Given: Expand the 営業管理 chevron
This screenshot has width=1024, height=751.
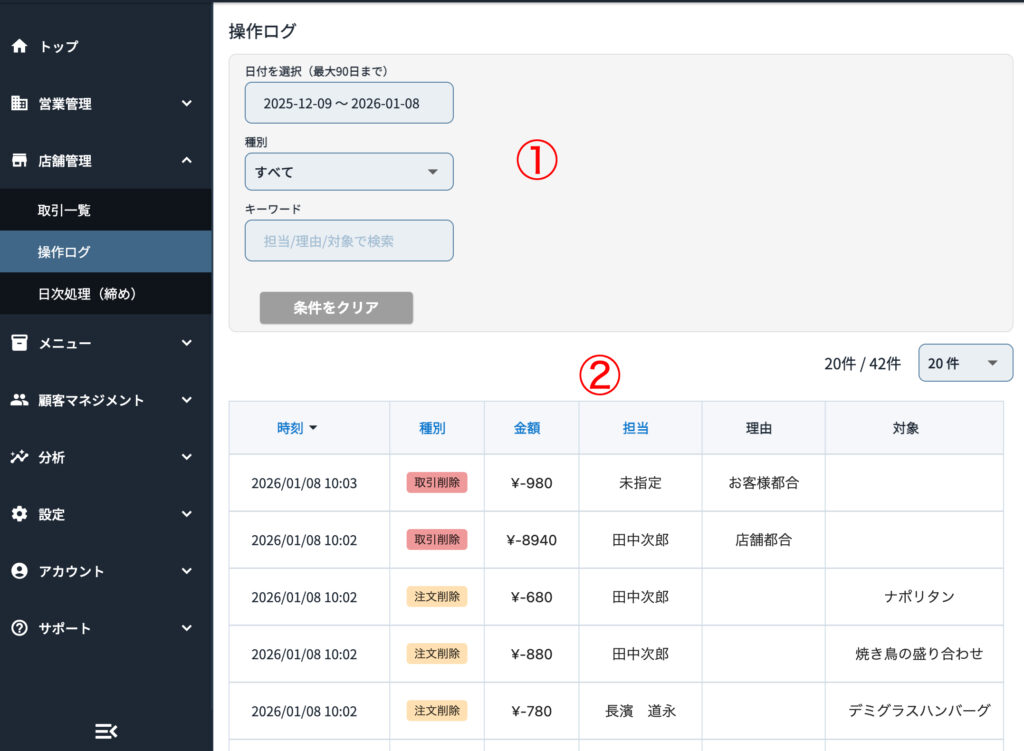Looking at the screenshot, I should (x=187, y=103).
